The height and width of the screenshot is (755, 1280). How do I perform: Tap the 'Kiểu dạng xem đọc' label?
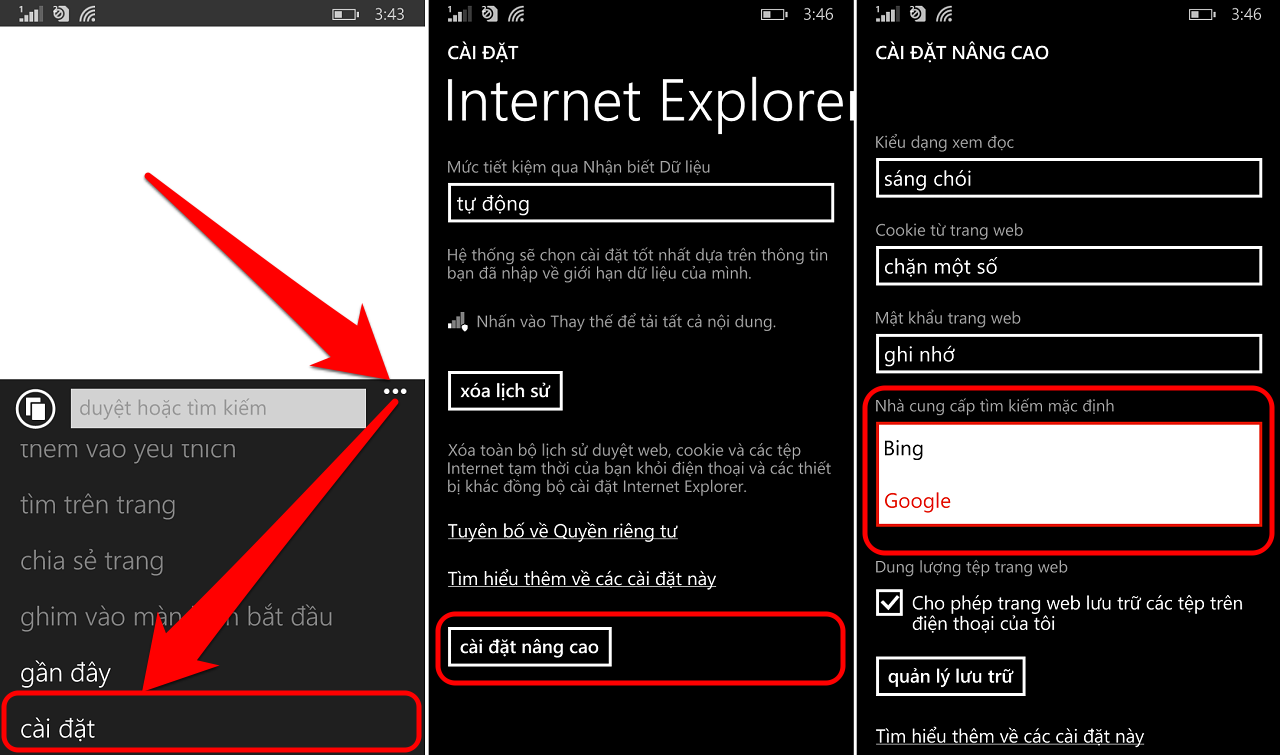point(945,142)
